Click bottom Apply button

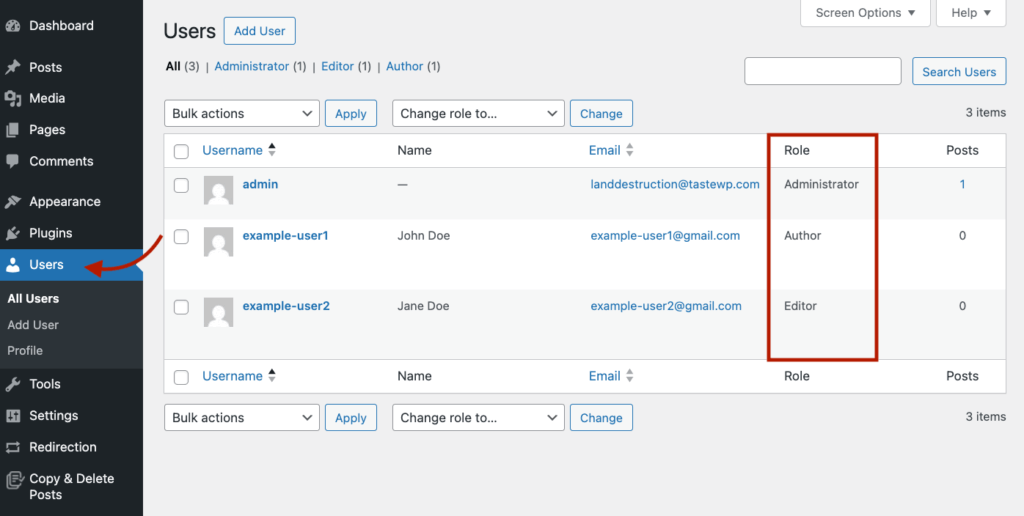[x=351, y=417]
